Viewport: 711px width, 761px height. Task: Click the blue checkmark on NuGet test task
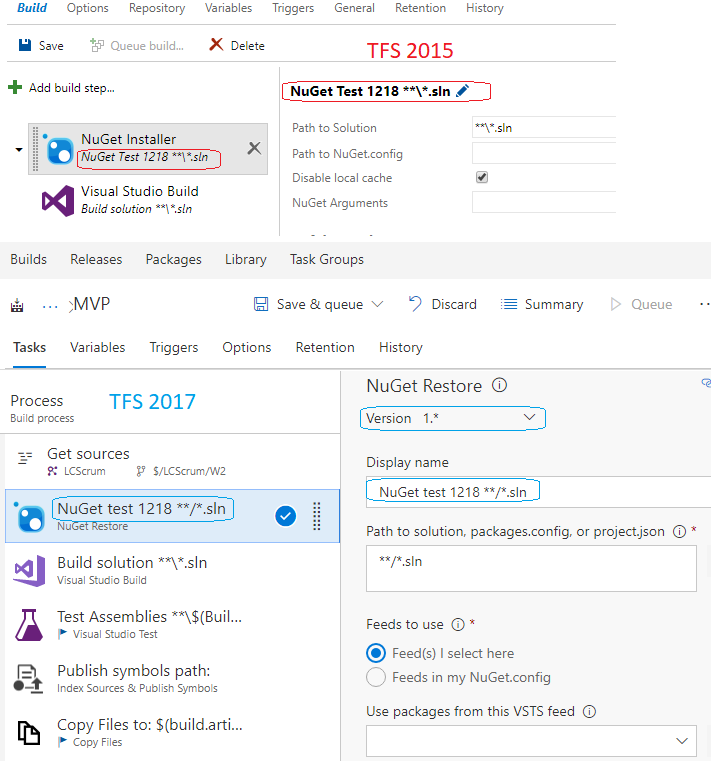pos(285,516)
